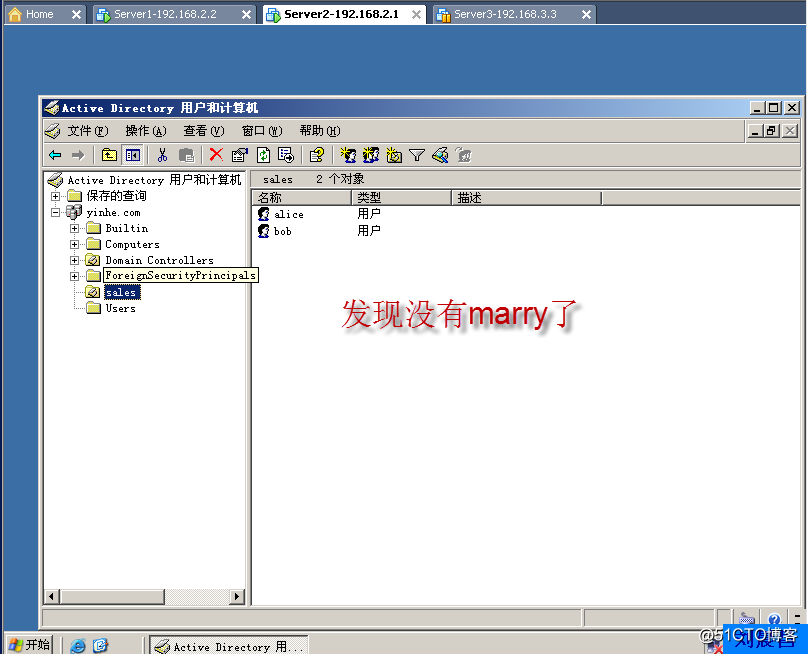Open the 查看(V) menu
Viewport: 808px width, 654px height.
coord(204,131)
